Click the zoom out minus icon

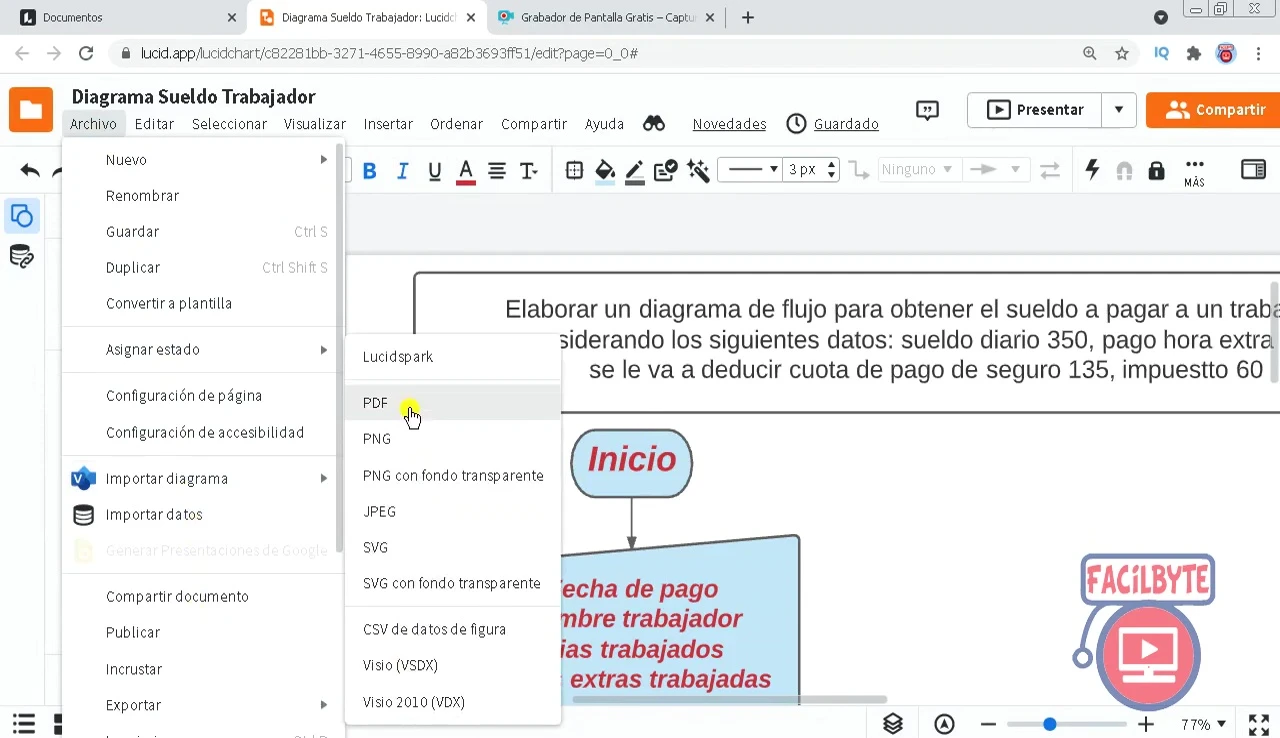[988, 724]
